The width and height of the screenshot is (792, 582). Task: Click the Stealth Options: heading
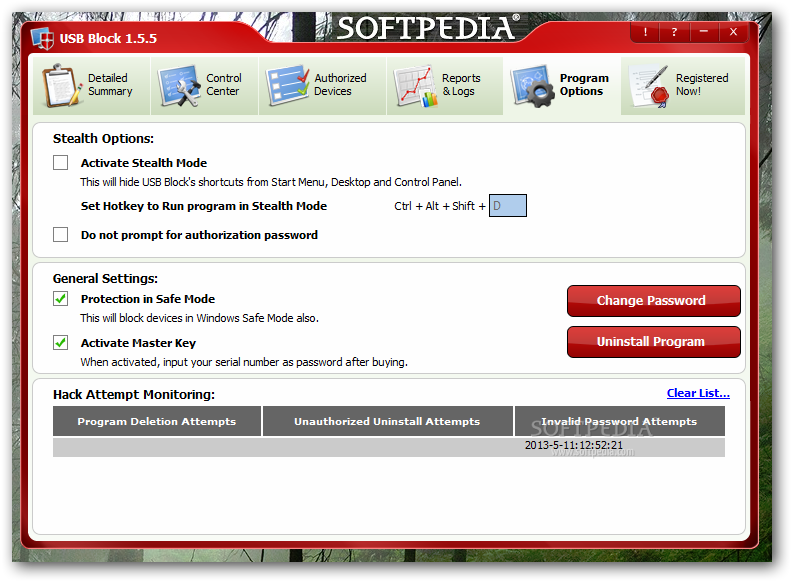[103, 138]
